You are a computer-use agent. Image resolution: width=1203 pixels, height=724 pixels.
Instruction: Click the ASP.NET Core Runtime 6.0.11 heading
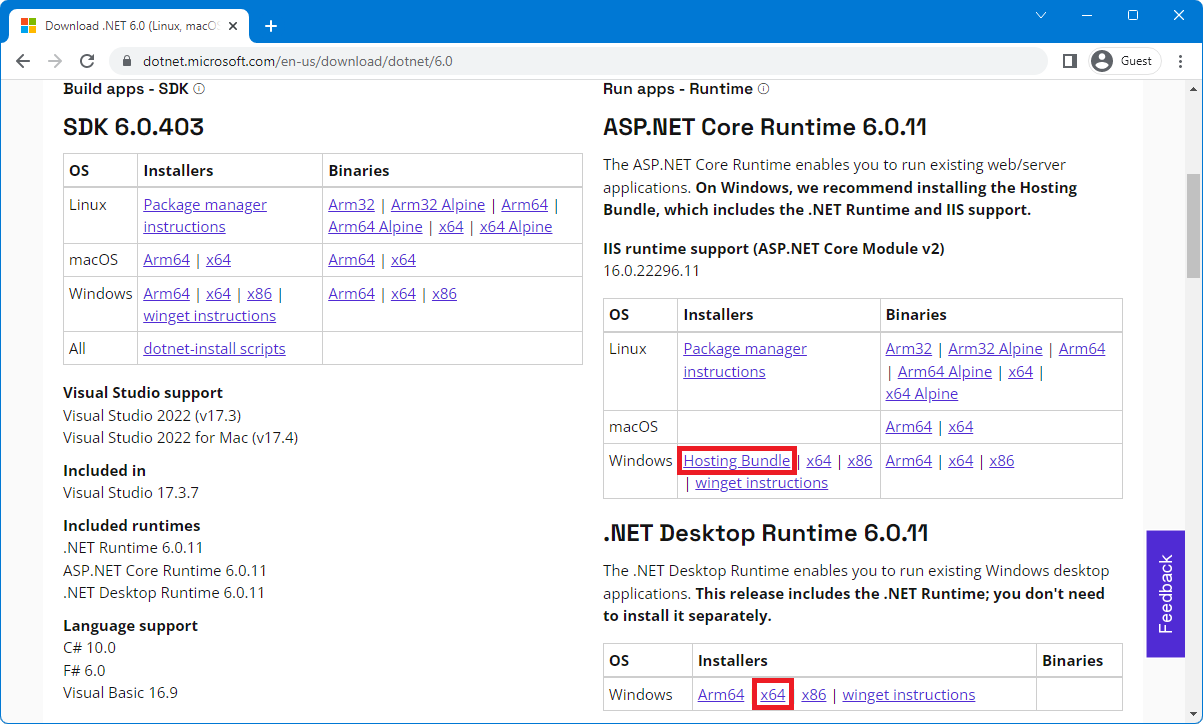pyautogui.click(x=765, y=127)
